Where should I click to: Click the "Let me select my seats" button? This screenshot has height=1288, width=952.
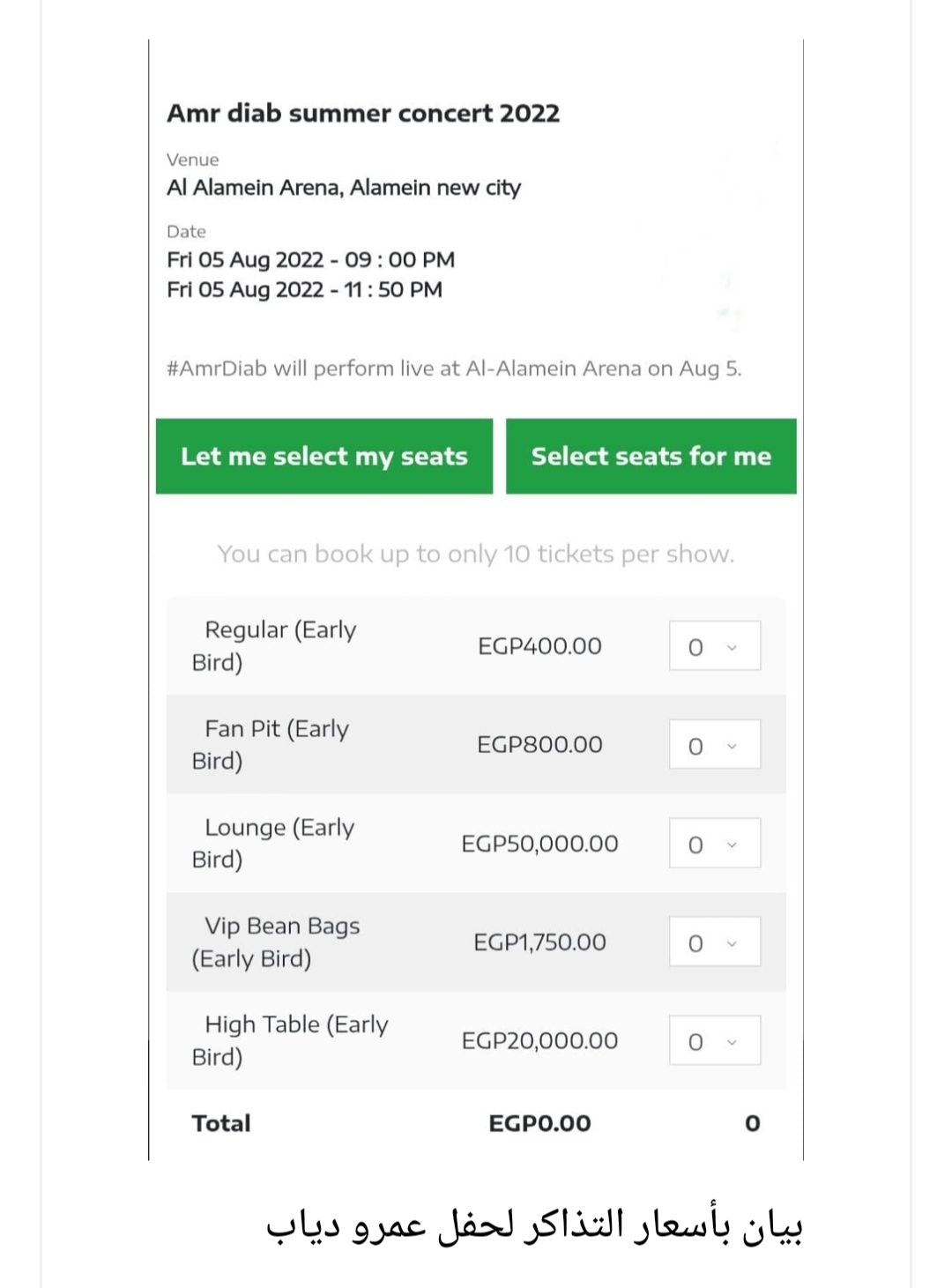tap(324, 456)
